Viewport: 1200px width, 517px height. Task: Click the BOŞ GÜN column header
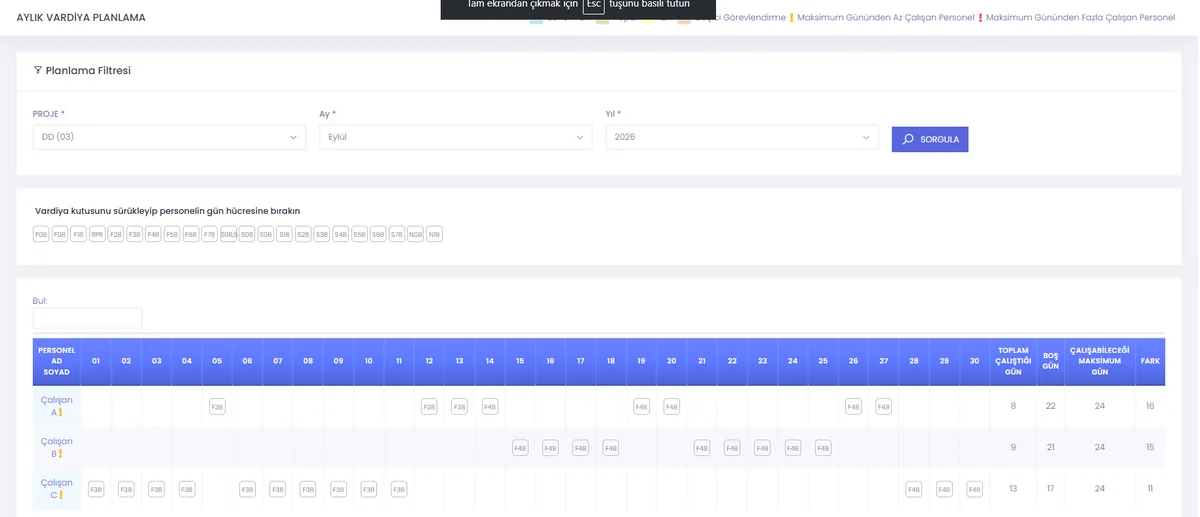tap(1050, 361)
